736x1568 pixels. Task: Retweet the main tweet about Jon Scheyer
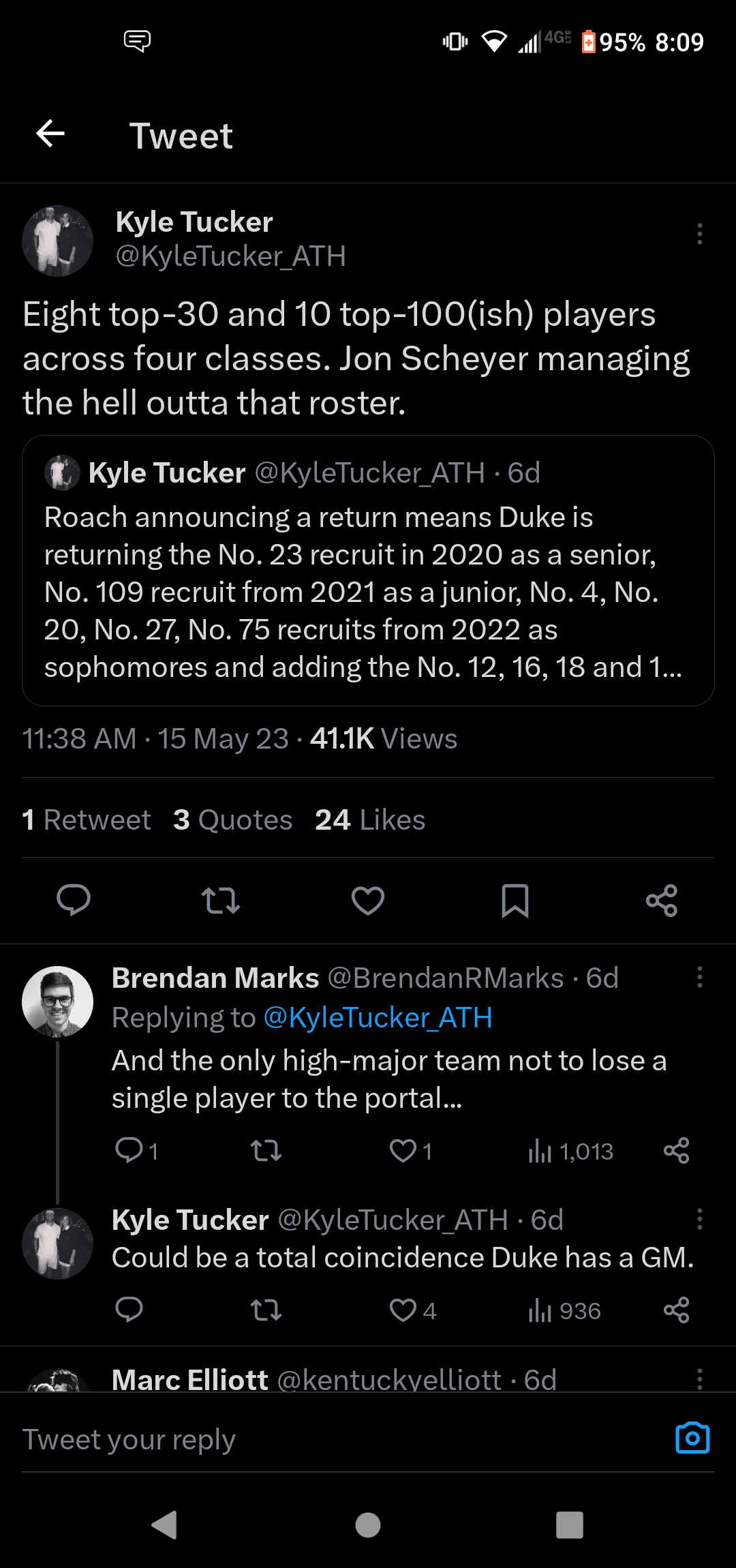pyautogui.click(x=221, y=900)
